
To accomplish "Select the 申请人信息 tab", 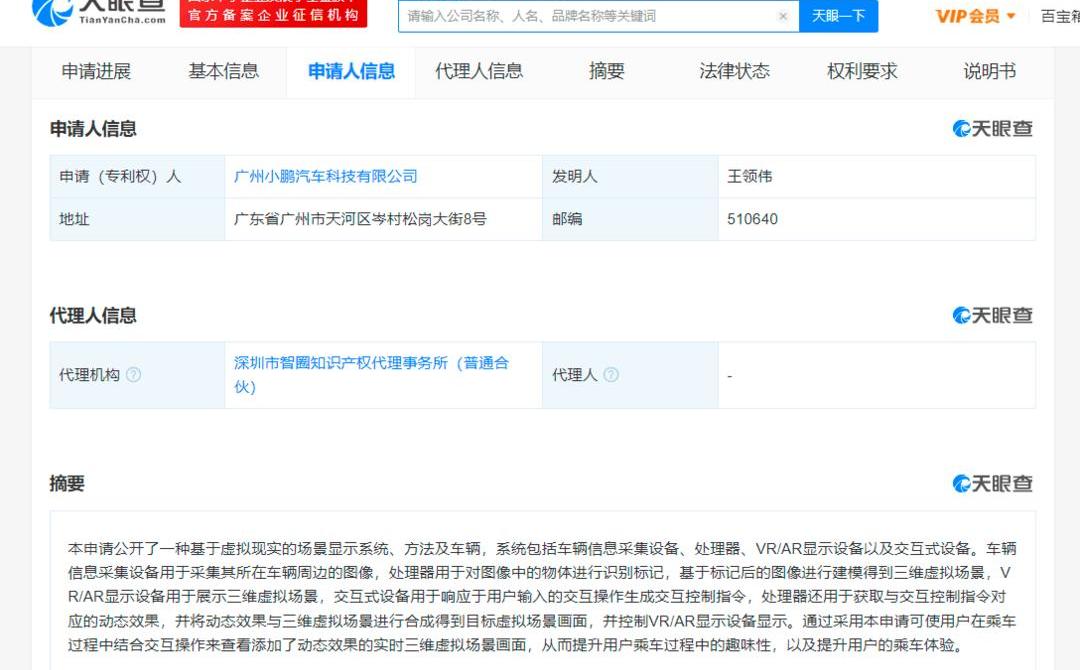I will tap(351, 71).
